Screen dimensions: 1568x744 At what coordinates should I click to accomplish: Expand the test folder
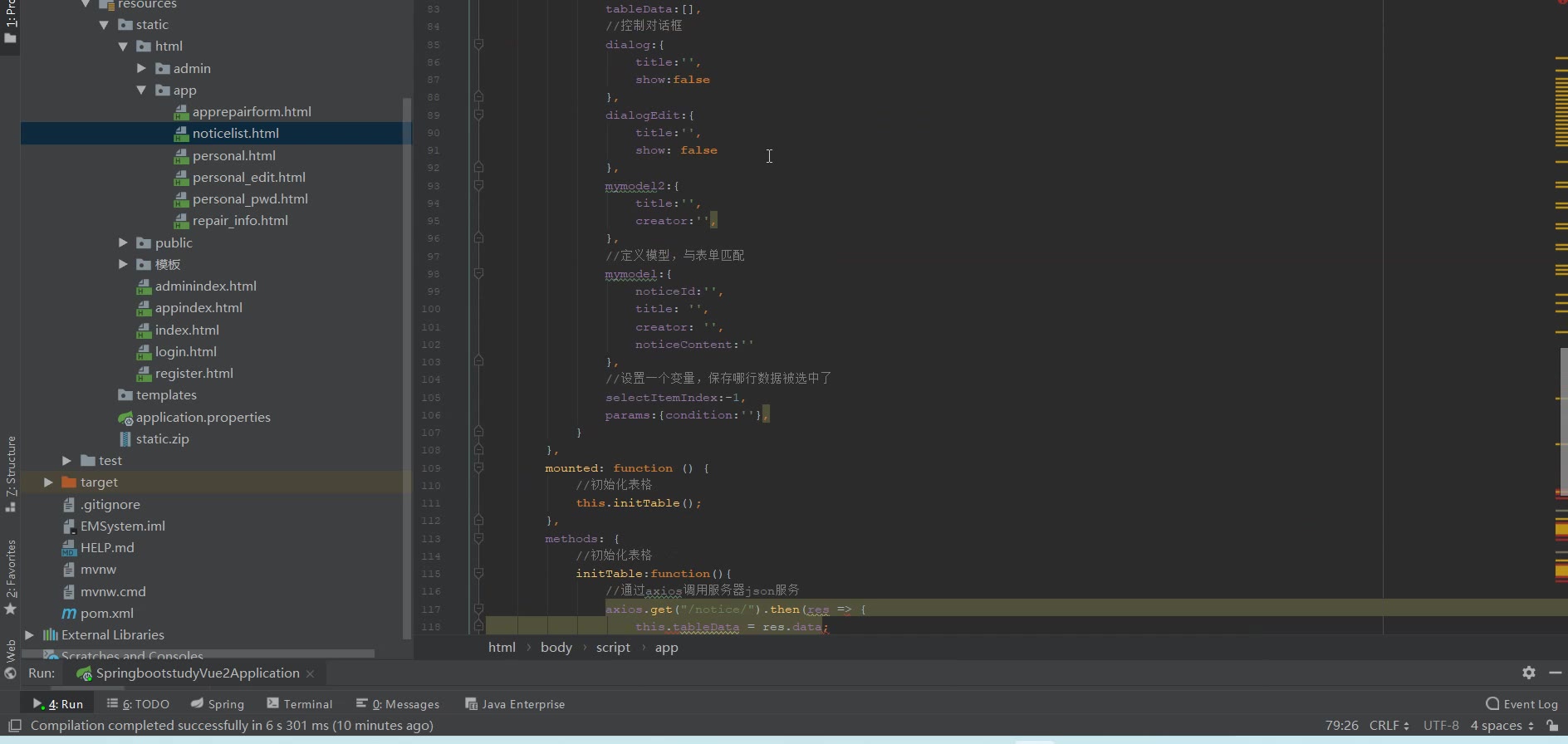click(66, 460)
